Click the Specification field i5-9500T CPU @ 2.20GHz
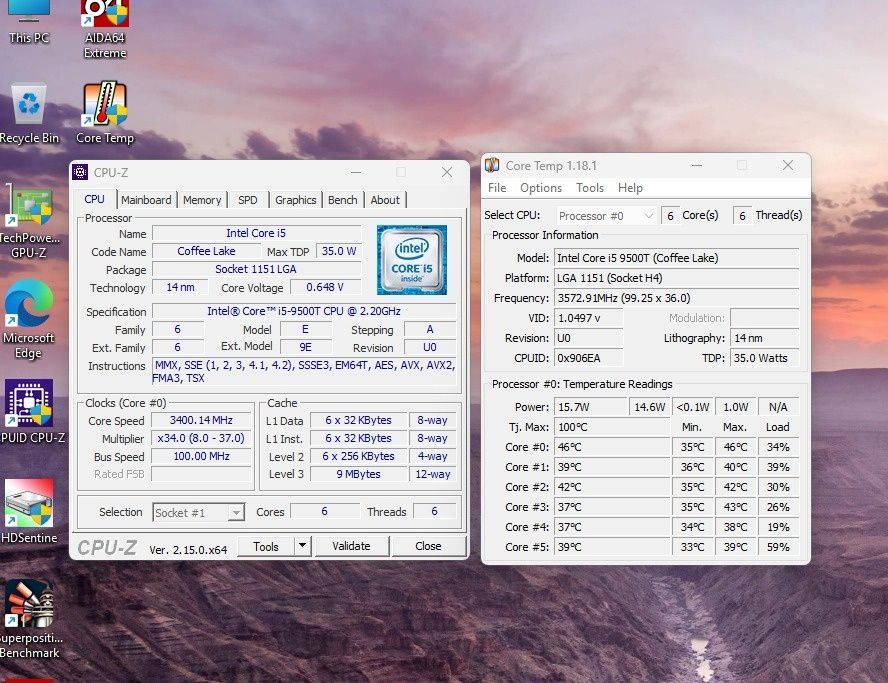The image size is (888, 683). click(x=304, y=311)
